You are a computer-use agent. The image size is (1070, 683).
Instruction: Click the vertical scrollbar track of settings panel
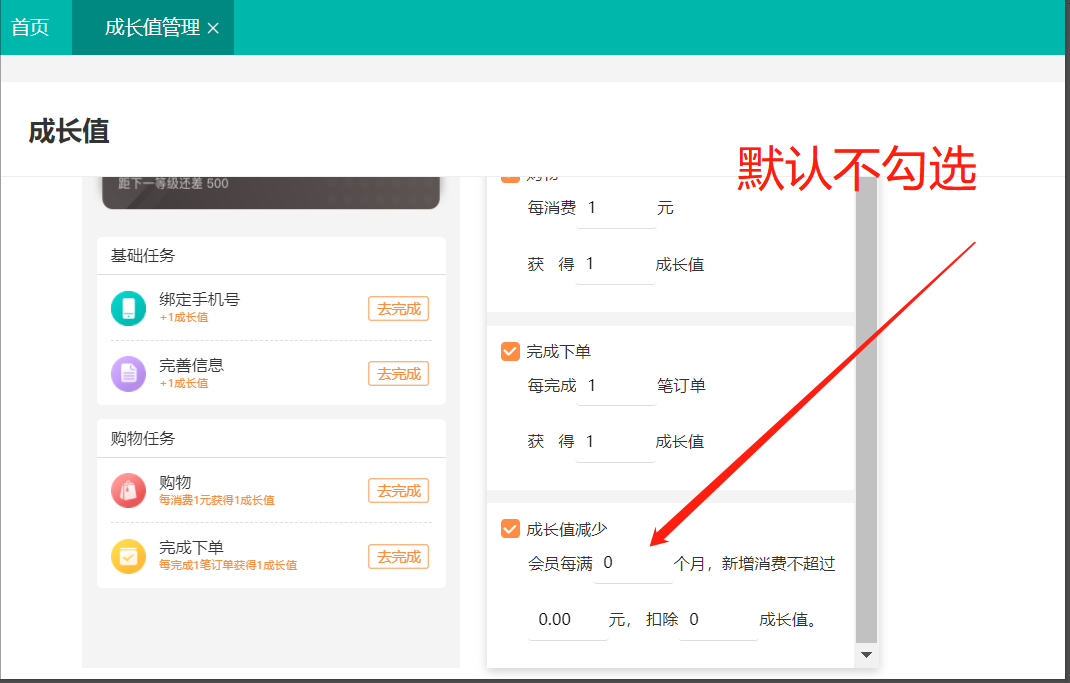(866, 400)
